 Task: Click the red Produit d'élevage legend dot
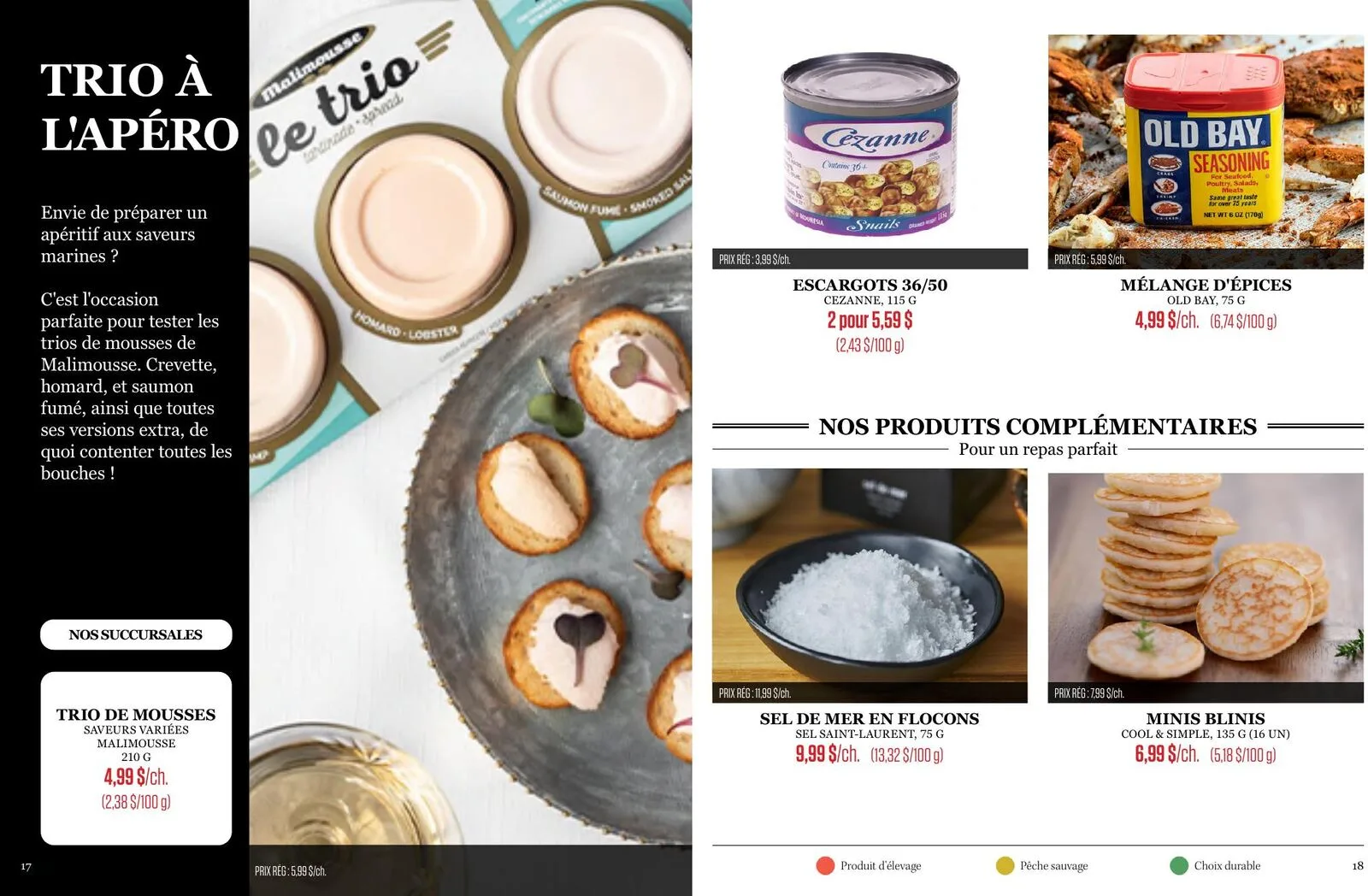coord(825,866)
